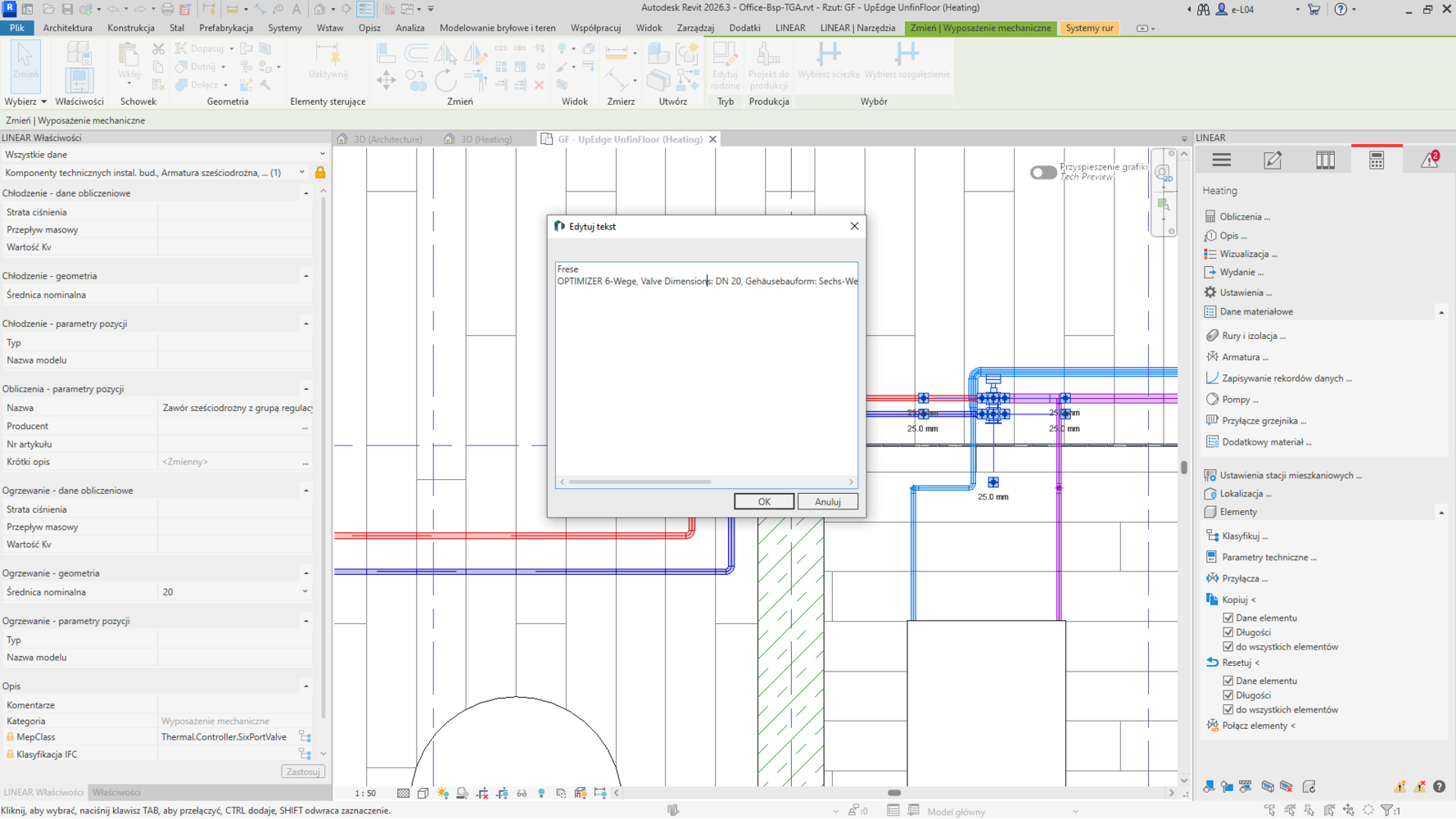1456x819 pixels.
Task: Toggle the Przyspieszenie grafiki switch
Action: [1042, 172]
